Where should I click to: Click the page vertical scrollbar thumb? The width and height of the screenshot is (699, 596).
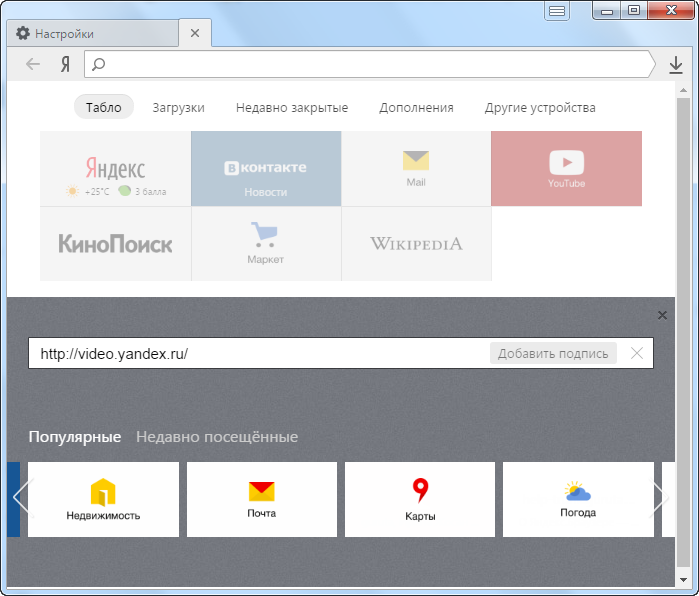click(x=683, y=332)
